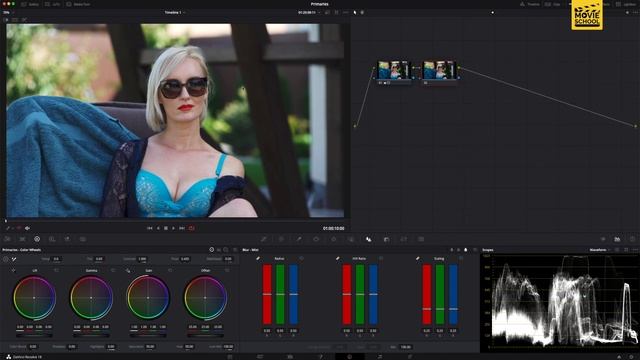Jump to first frame in viewer transport
The image size is (640, 360).
(x=149, y=228)
